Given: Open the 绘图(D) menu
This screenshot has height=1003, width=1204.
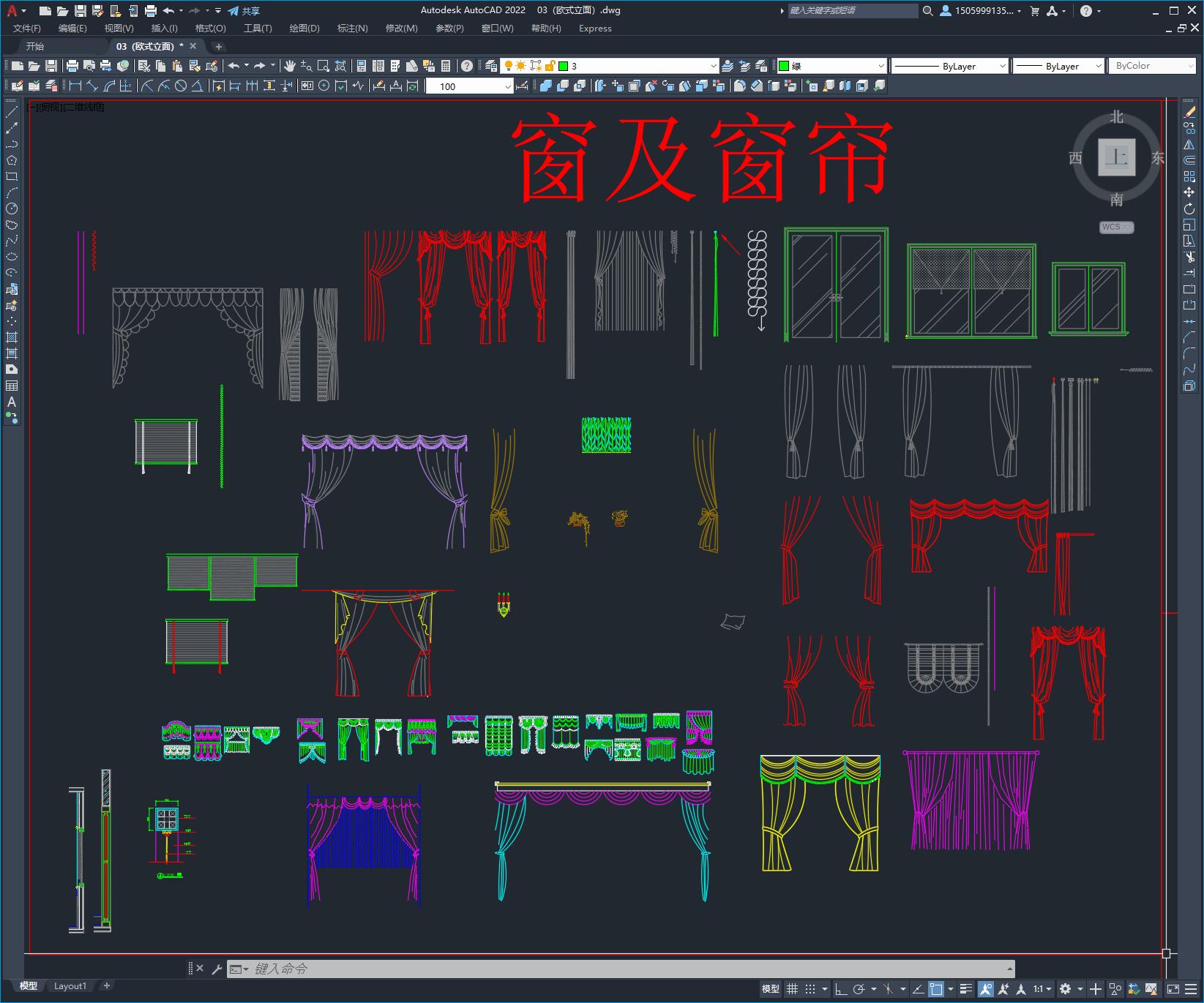Looking at the screenshot, I should 304,29.
